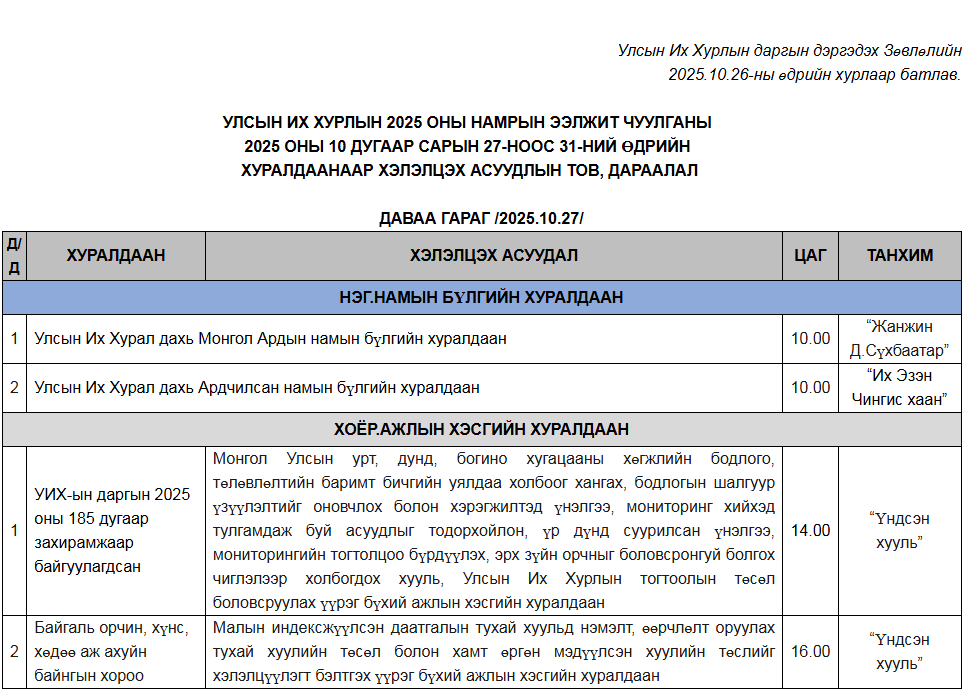The width and height of the screenshot is (965, 691).
Task: Select the Ардчилсан намын бүлгийн хуралдаан row
Action: (257, 388)
